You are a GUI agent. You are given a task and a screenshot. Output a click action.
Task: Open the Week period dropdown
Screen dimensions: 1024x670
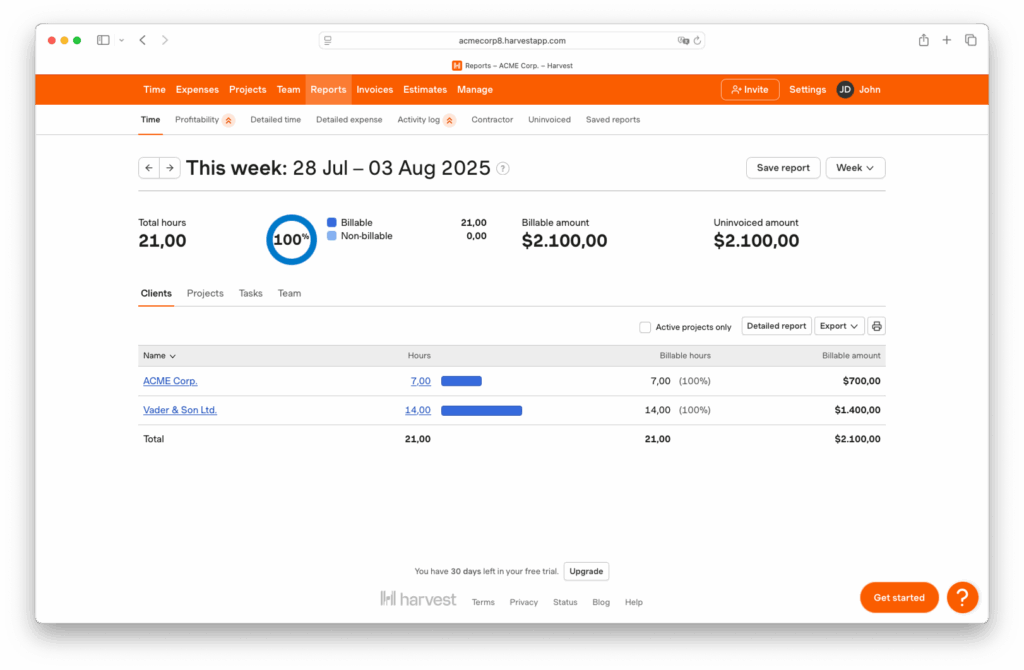856,168
